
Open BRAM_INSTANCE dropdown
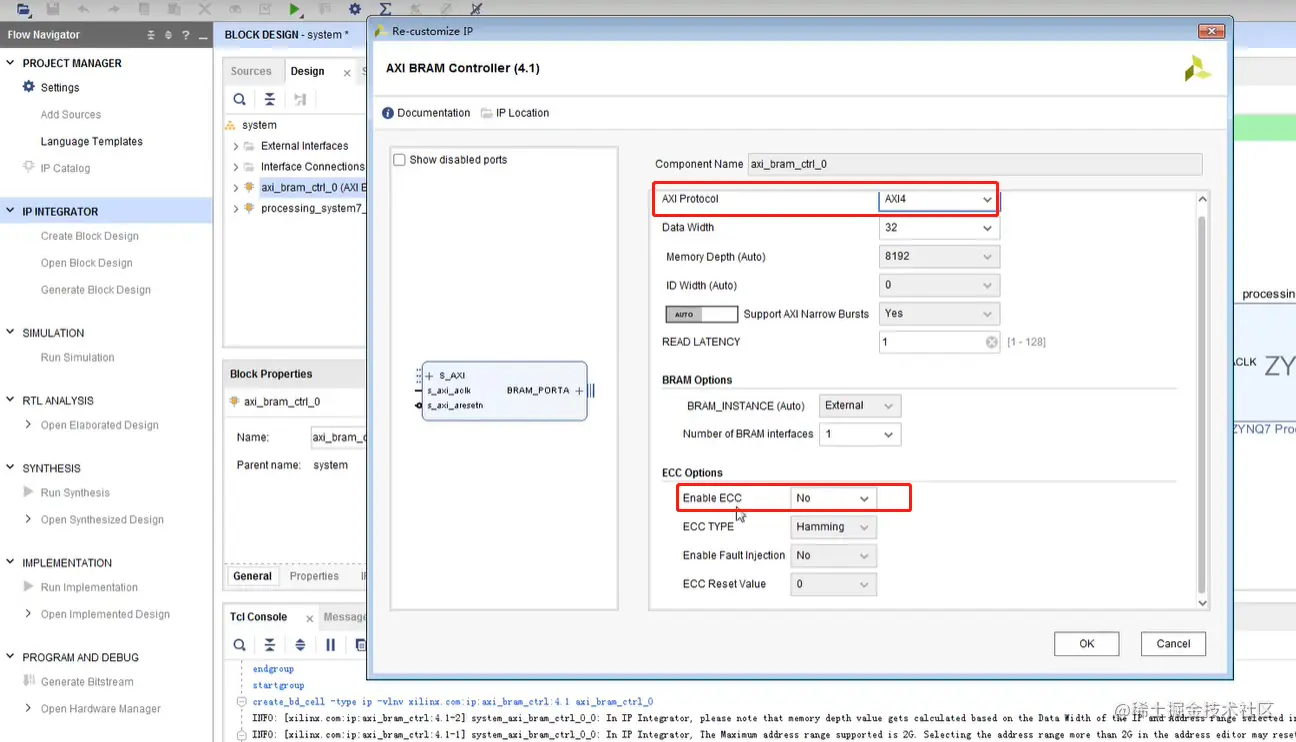pyautogui.click(x=860, y=406)
